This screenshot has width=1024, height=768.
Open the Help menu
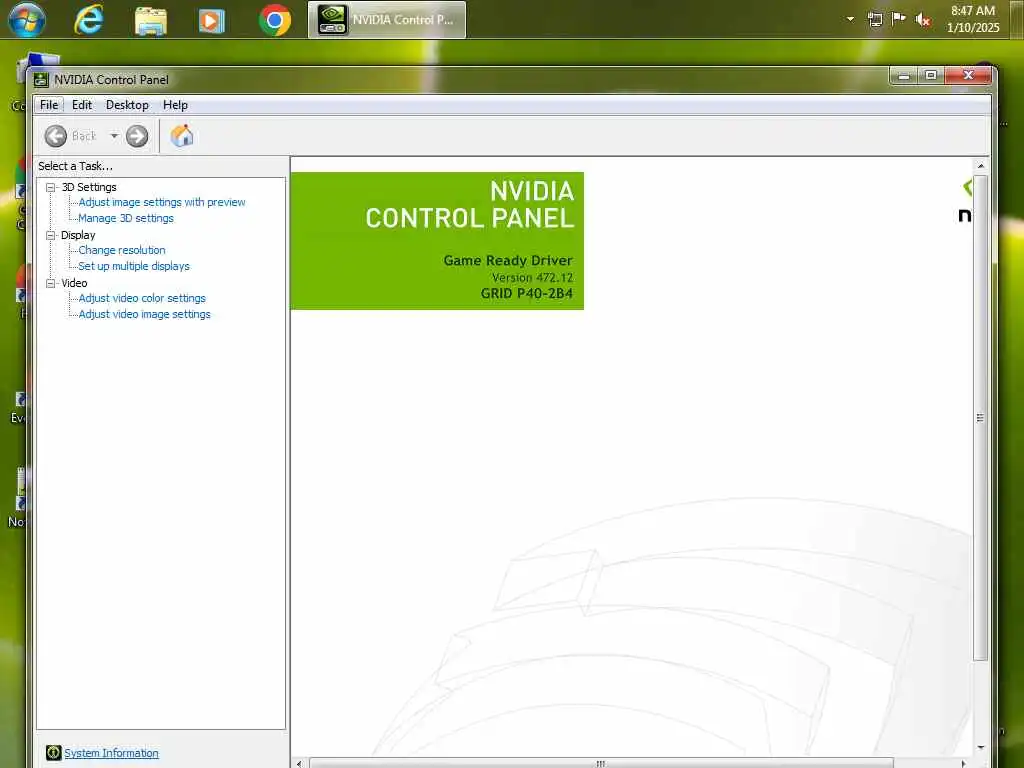(175, 104)
